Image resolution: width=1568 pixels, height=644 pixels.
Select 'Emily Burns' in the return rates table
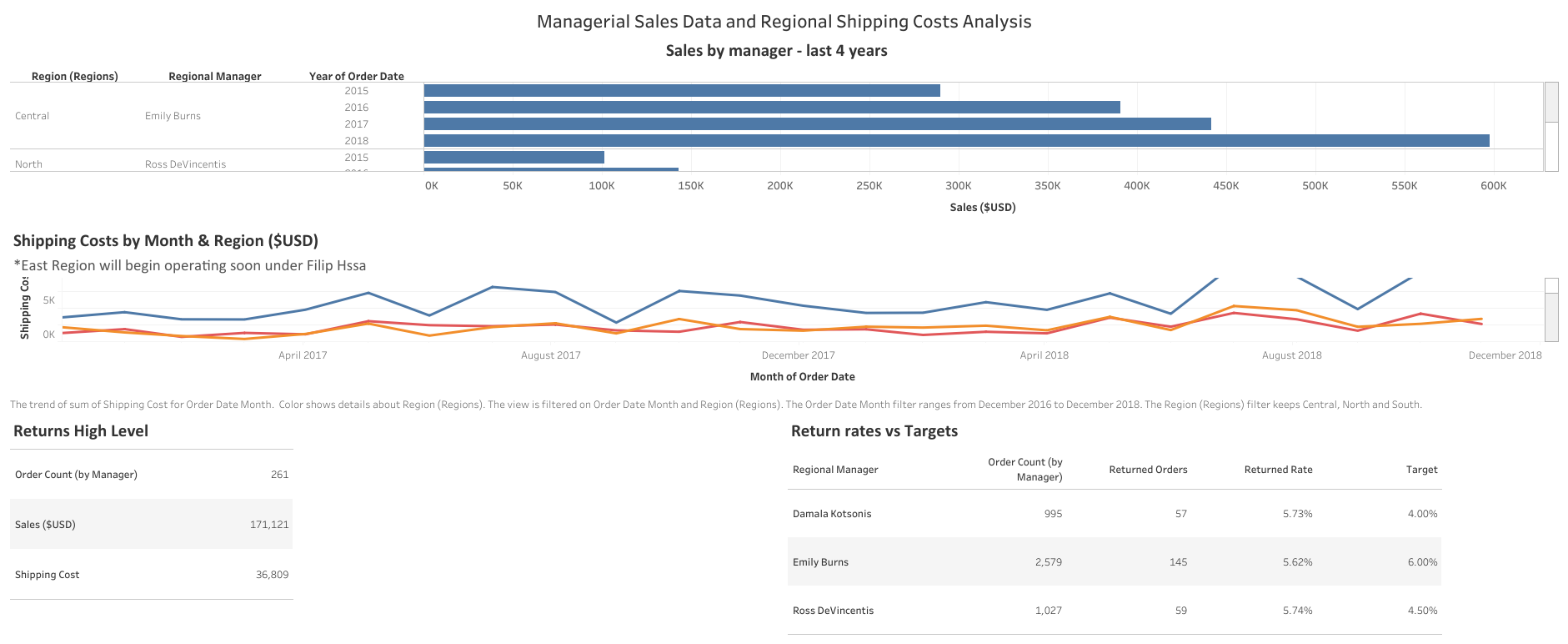tap(820, 562)
